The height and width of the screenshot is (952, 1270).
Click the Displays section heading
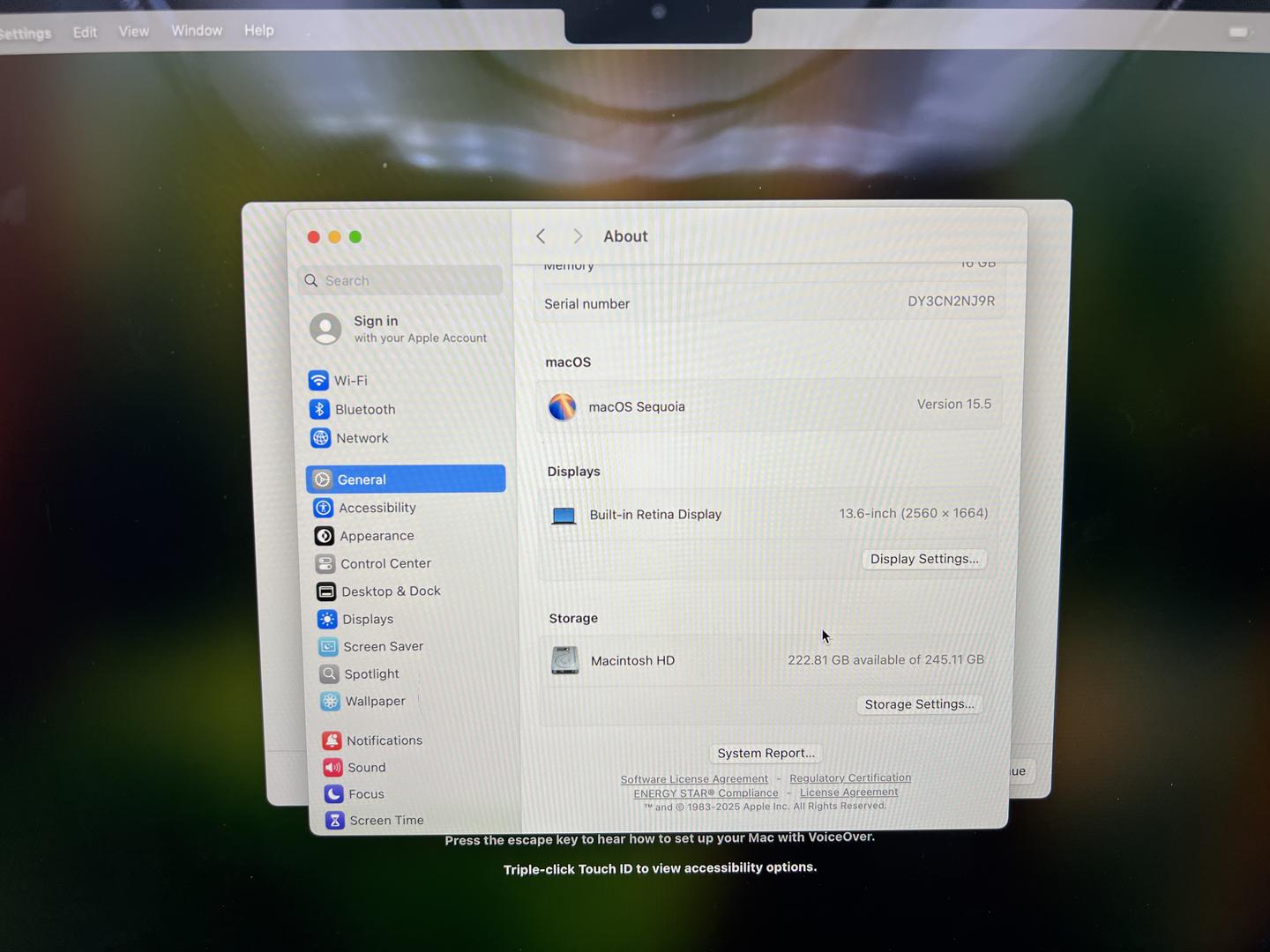pyautogui.click(x=573, y=472)
